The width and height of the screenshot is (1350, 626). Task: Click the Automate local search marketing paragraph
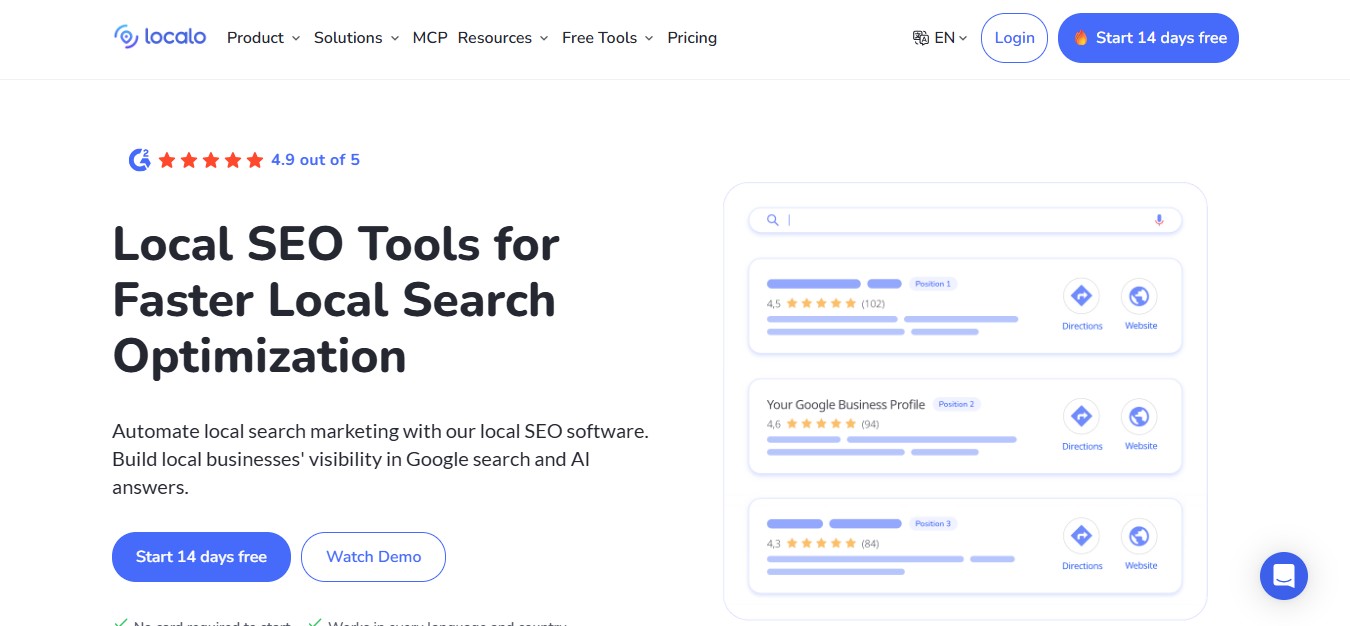point(381,460)
